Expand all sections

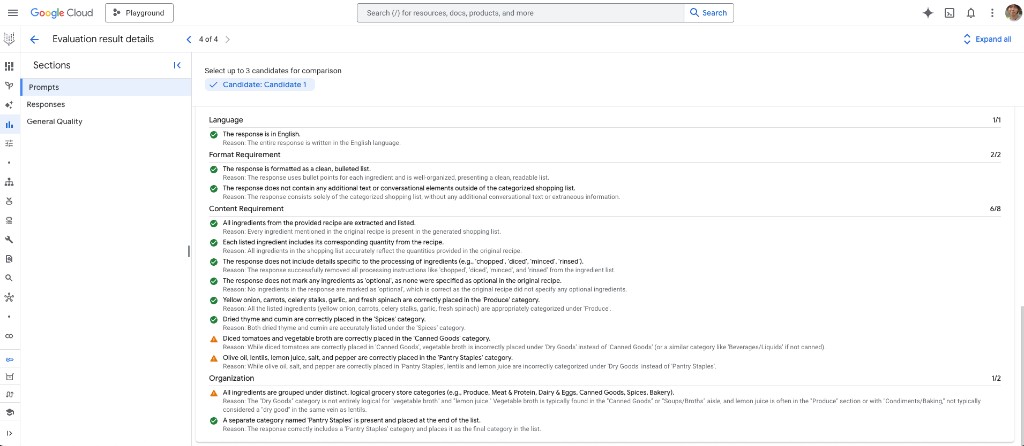click(987, 39)
